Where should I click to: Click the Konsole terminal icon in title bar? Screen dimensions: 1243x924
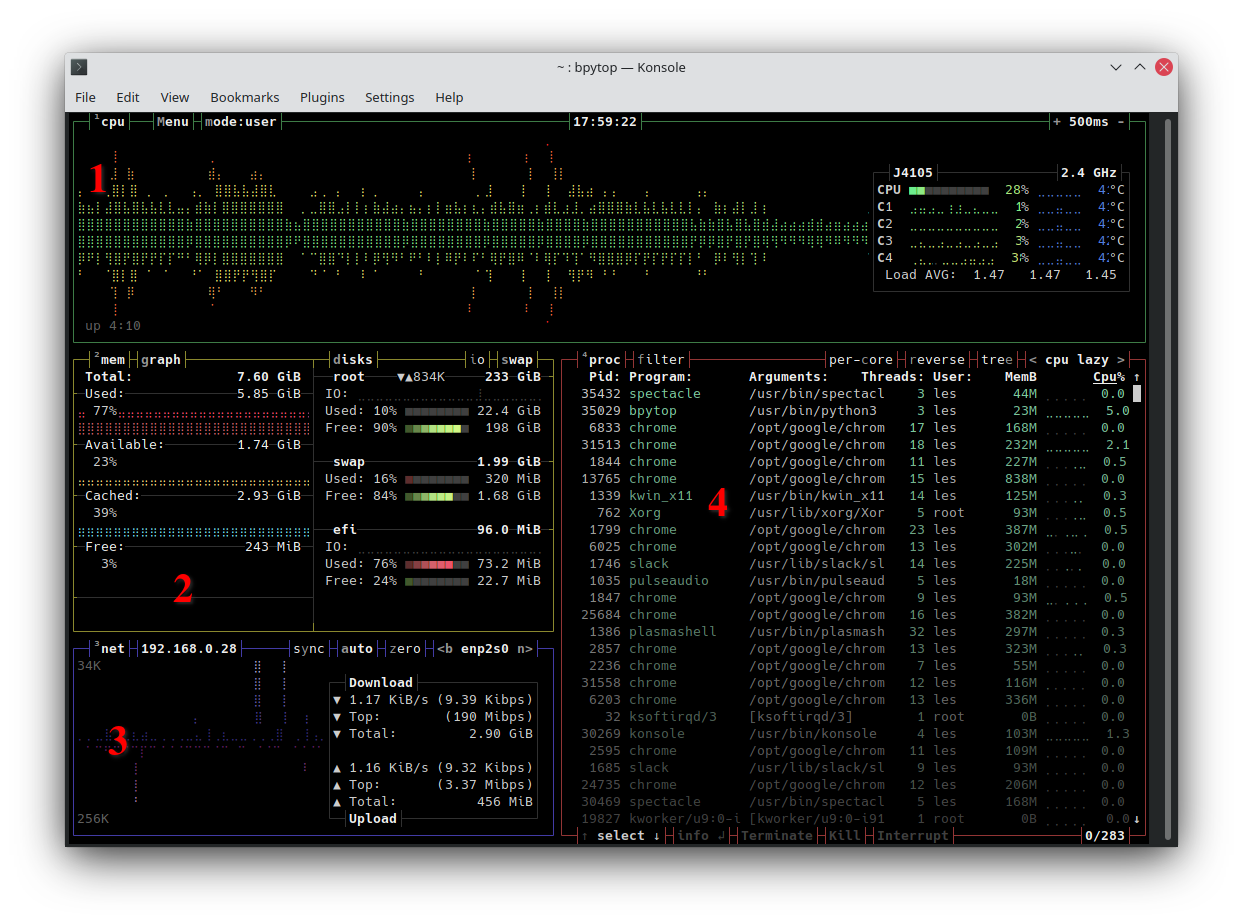(80, 67)
